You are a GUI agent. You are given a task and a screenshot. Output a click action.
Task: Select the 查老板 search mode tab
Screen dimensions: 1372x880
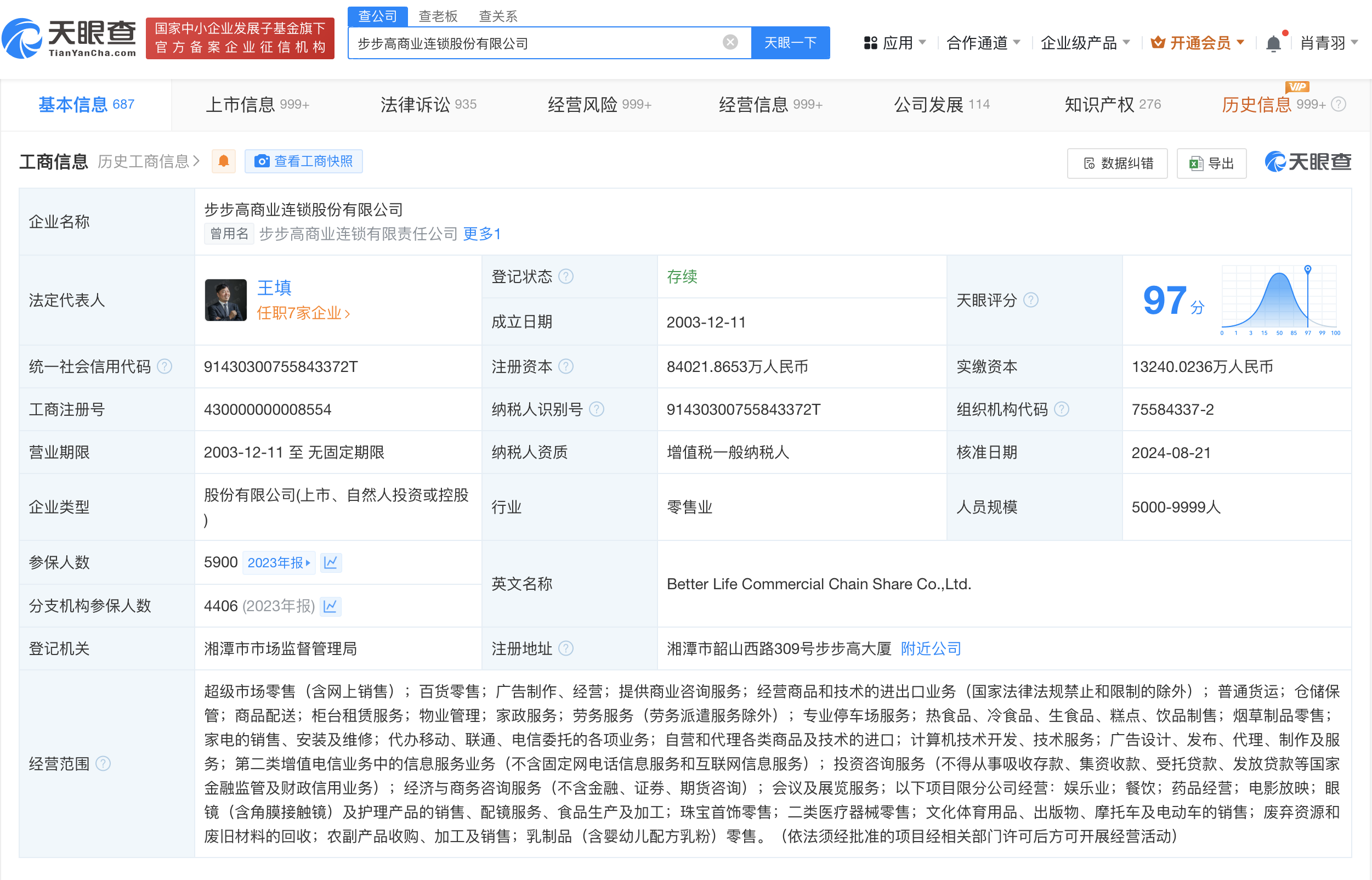[x=438, y=16]
